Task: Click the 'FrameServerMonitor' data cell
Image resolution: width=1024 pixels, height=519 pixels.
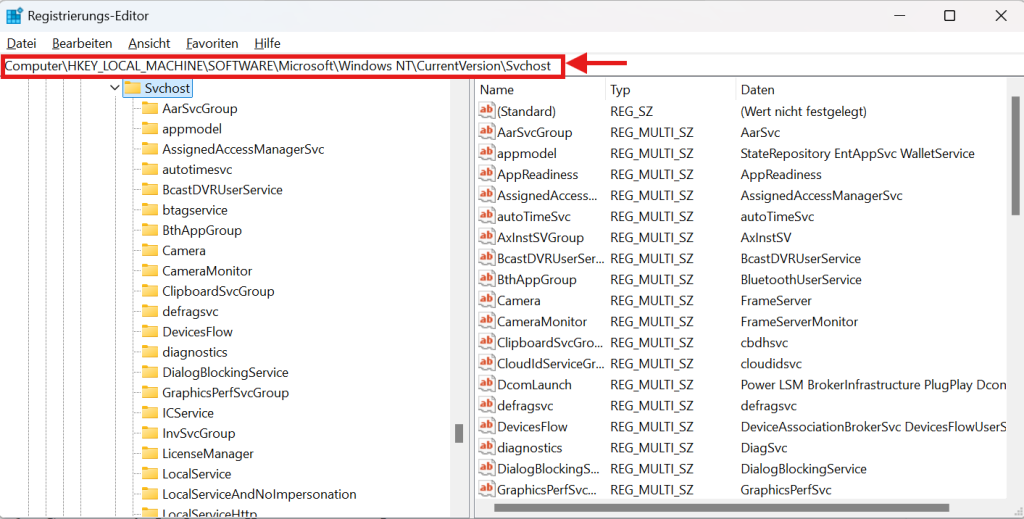Action: pyautogui.click(x=799, y=321)
